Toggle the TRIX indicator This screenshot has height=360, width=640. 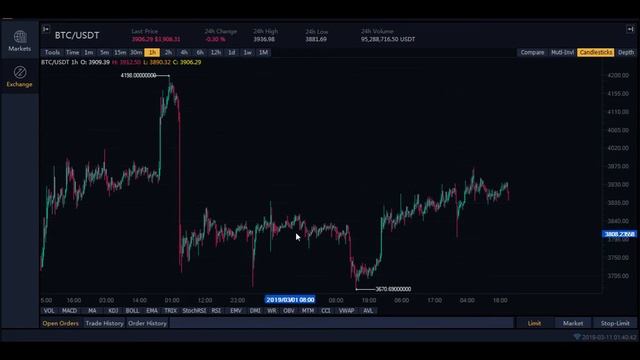[171, 311]
